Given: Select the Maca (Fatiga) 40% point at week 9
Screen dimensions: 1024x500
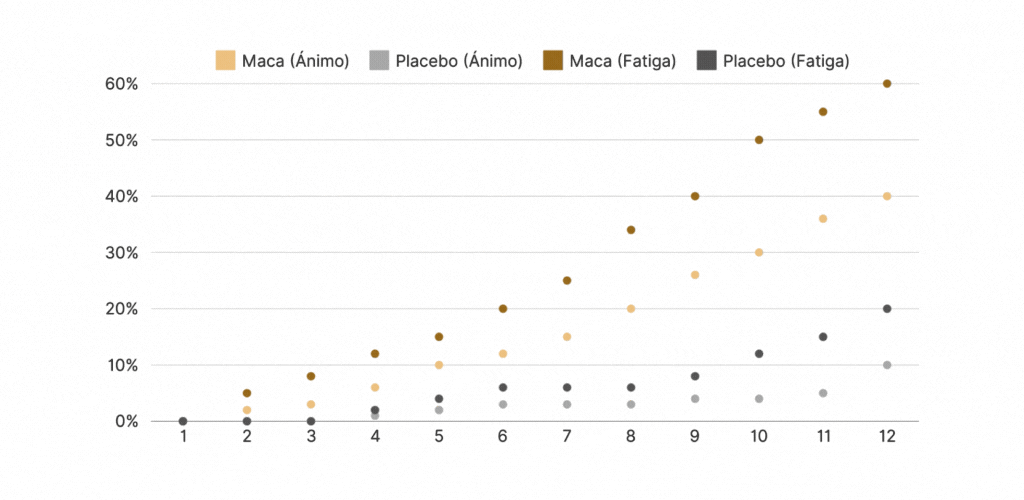Looking at the screenshot, I should [695, 196].
